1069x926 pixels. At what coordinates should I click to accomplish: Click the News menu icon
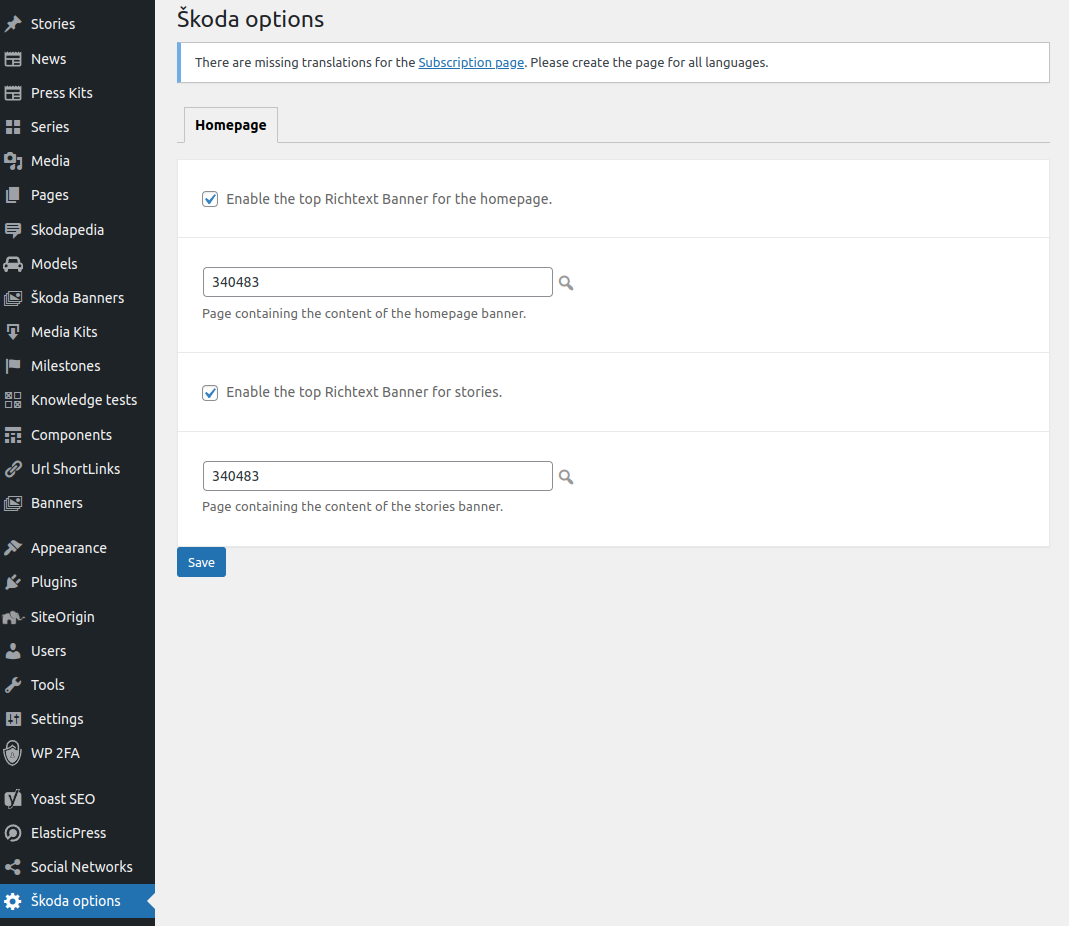[x=13, y=59]
